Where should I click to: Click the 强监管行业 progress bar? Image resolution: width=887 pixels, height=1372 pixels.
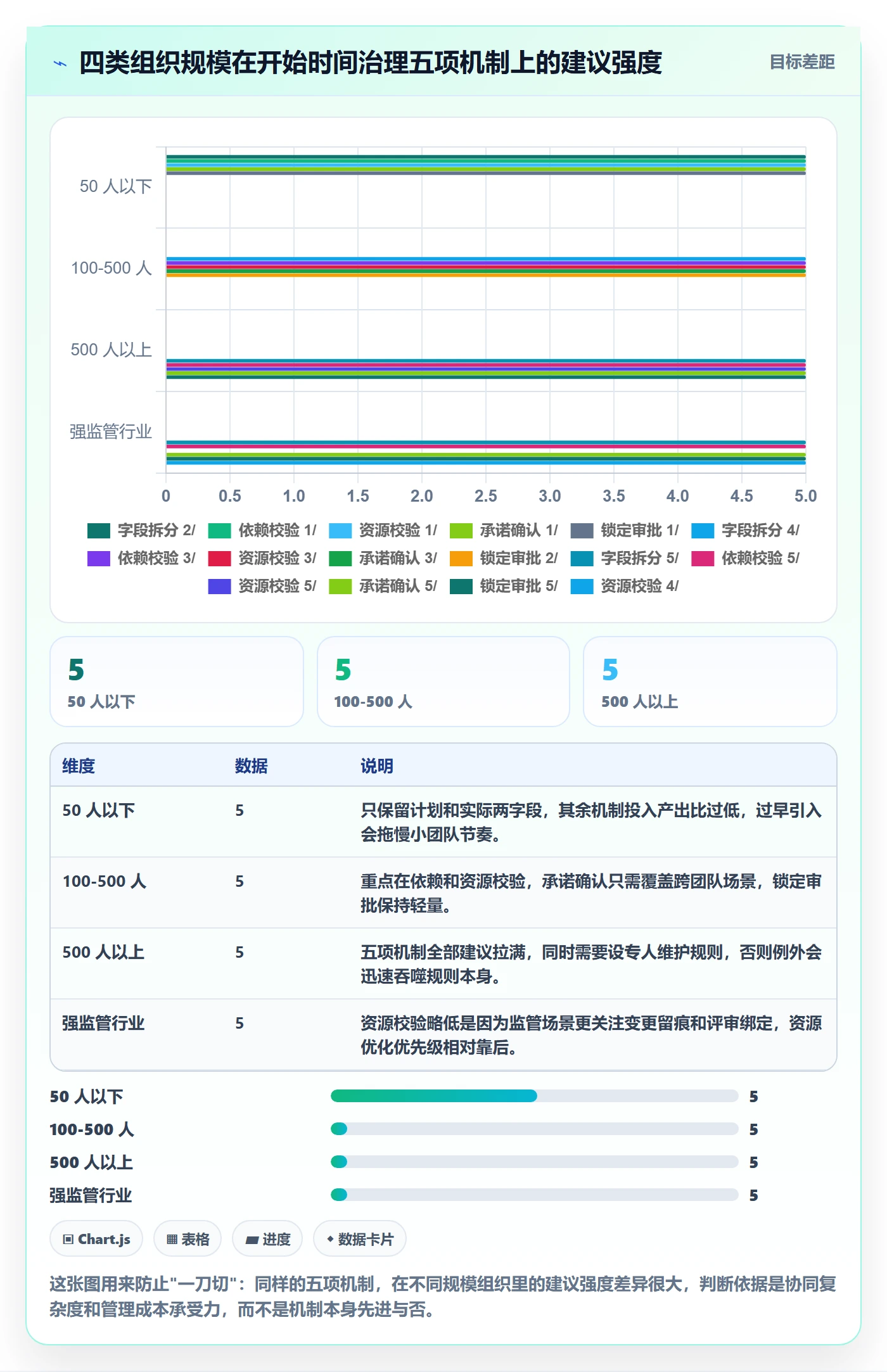pyautogui.click(x=535, y=1195)
